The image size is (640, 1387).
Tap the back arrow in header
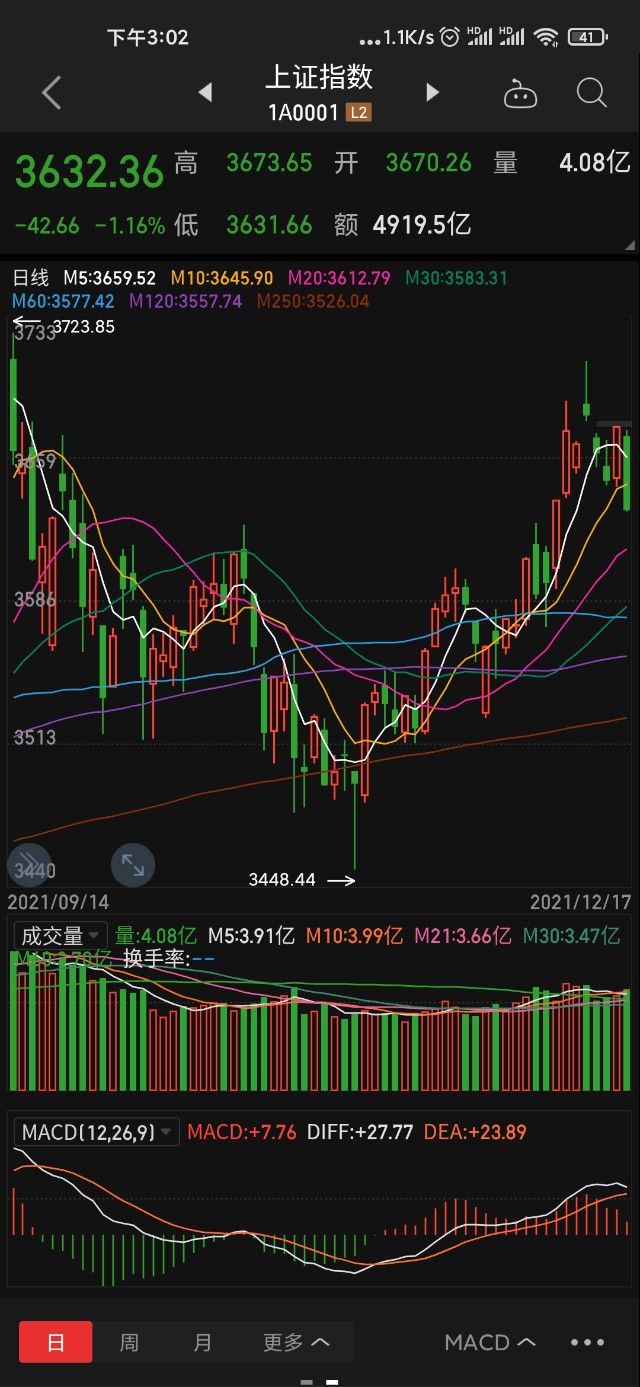point(52,93)
